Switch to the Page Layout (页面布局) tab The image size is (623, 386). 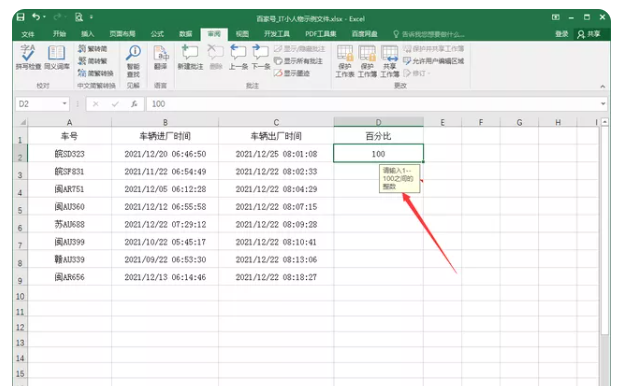tap(122, 34)
